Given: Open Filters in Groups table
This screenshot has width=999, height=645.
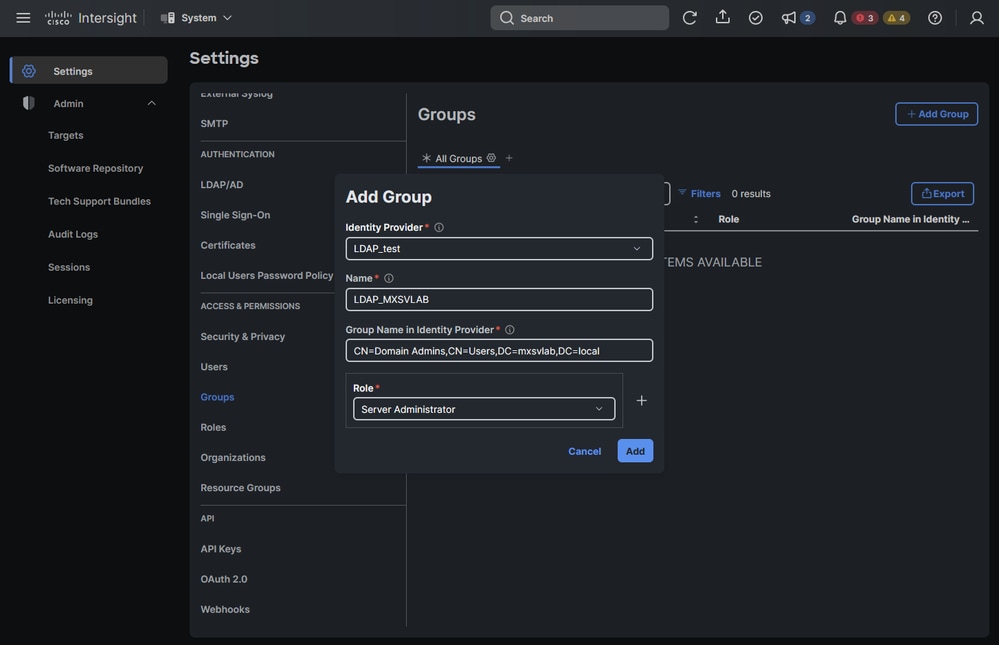Looking at the screenshot, I should pyautogui.click(x=699, y=193).
